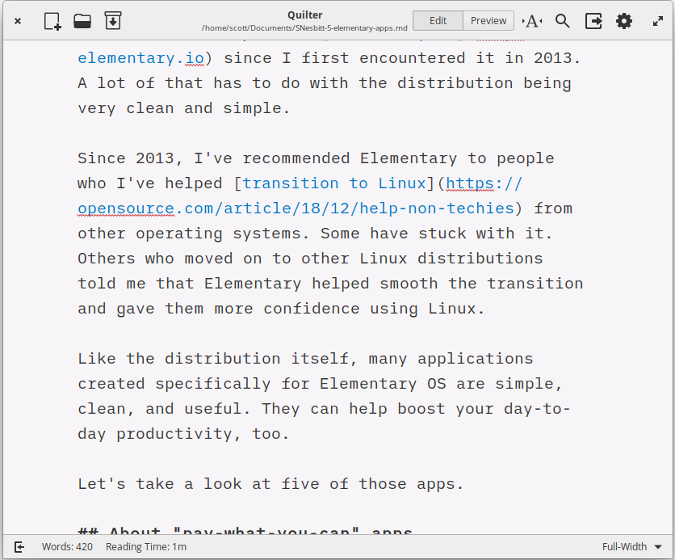This screenshot has height=560, width=675.
Task: Click the Words: 420 counter
Action: (x=67, y=547)
